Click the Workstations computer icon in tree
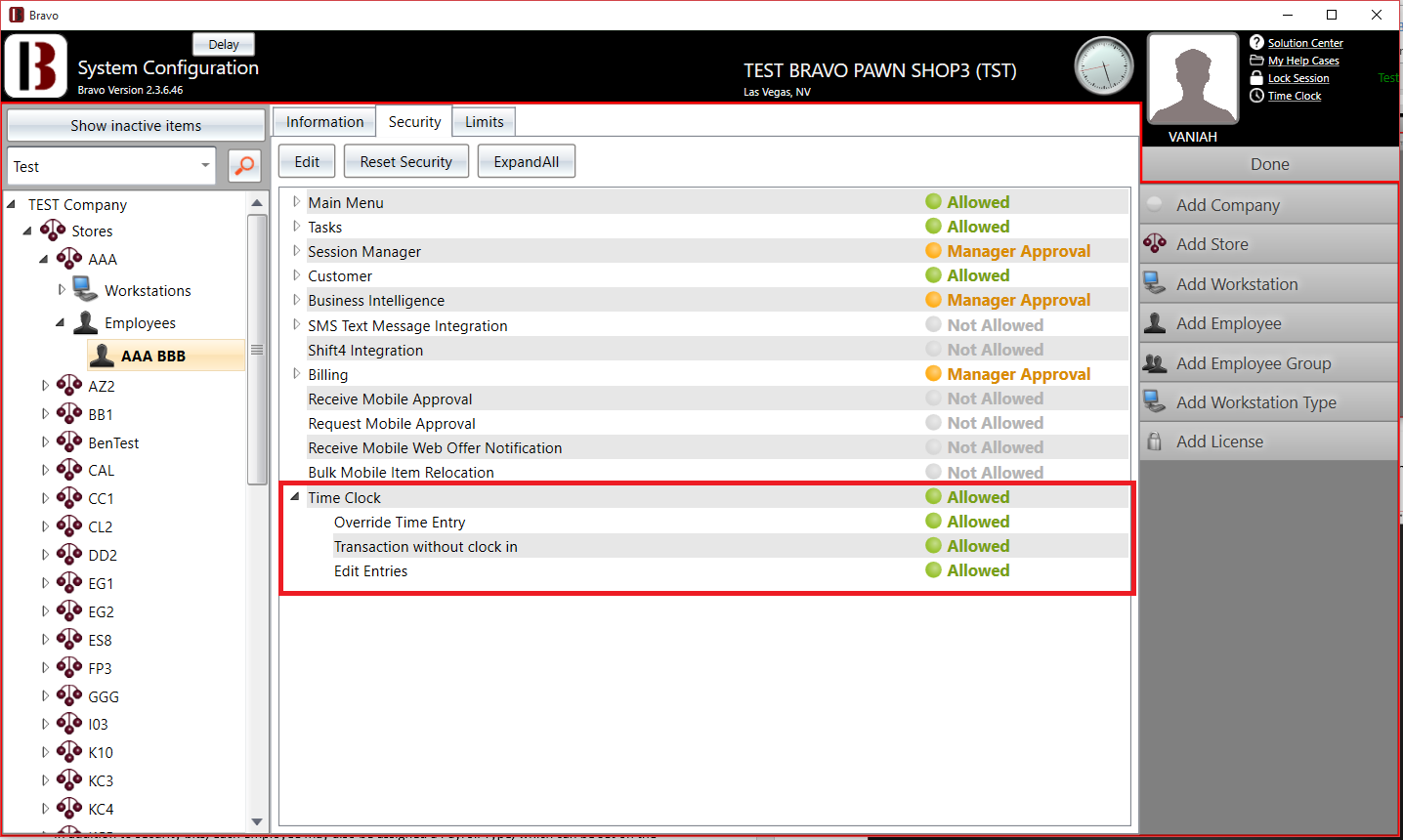Viewport: 1403px width, 840px height. pyautogui.click(x=86, y=289)
